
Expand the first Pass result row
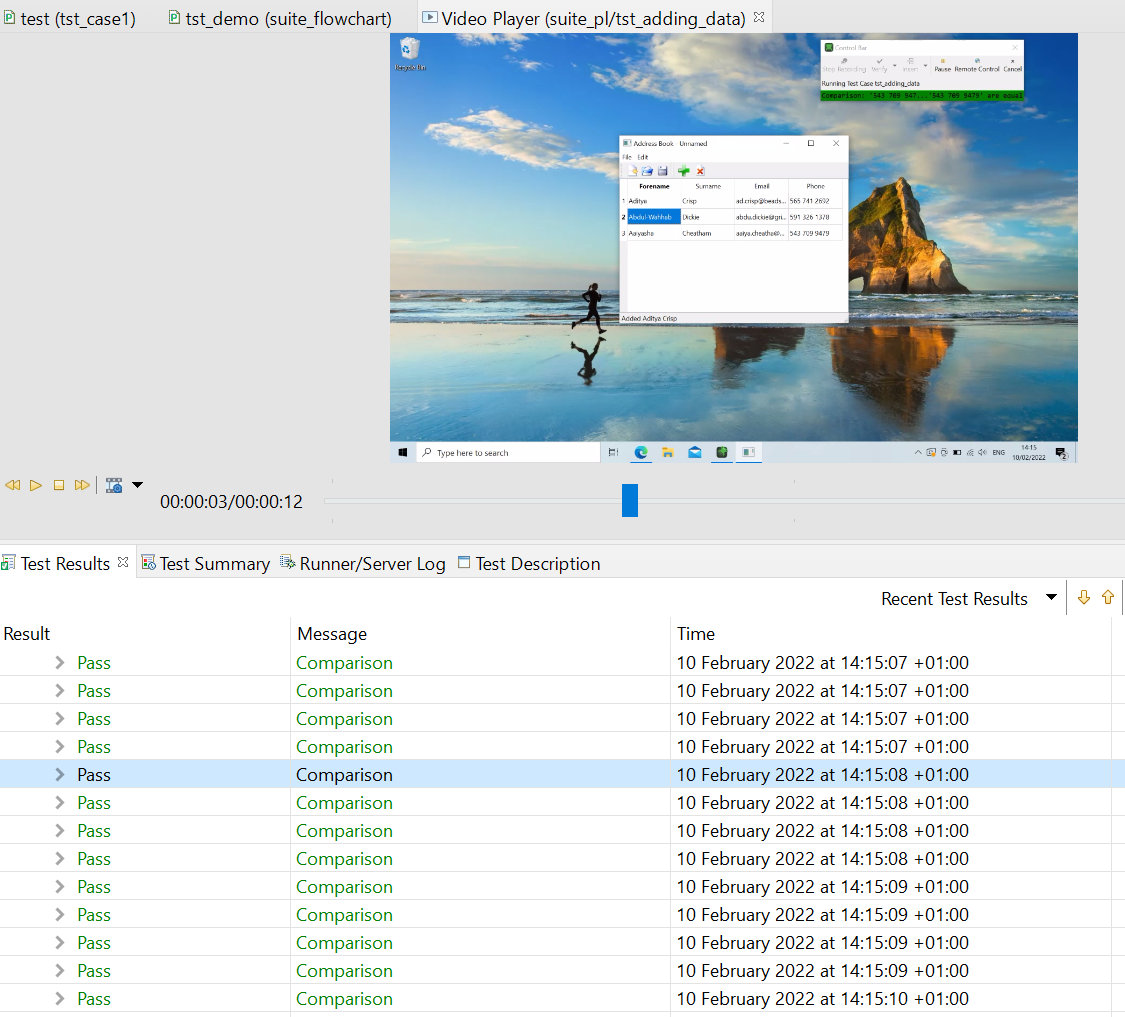[x=60, y=663]
